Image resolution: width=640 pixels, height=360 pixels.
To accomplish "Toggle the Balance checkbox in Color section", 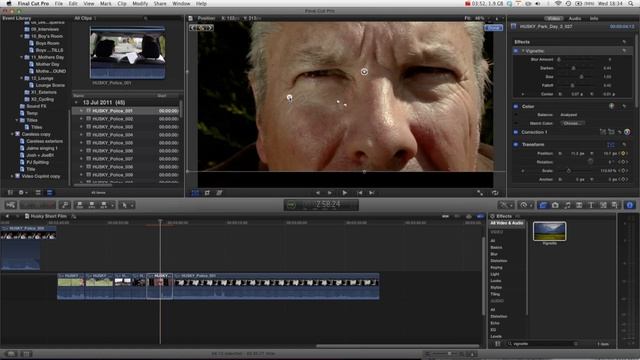I will (x=516, y=115).
